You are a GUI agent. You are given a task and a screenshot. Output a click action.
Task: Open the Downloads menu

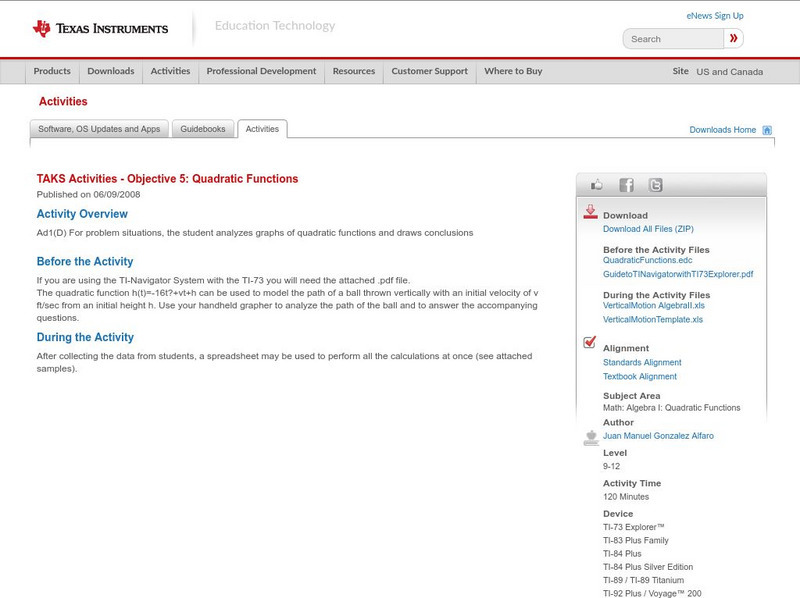111,71
